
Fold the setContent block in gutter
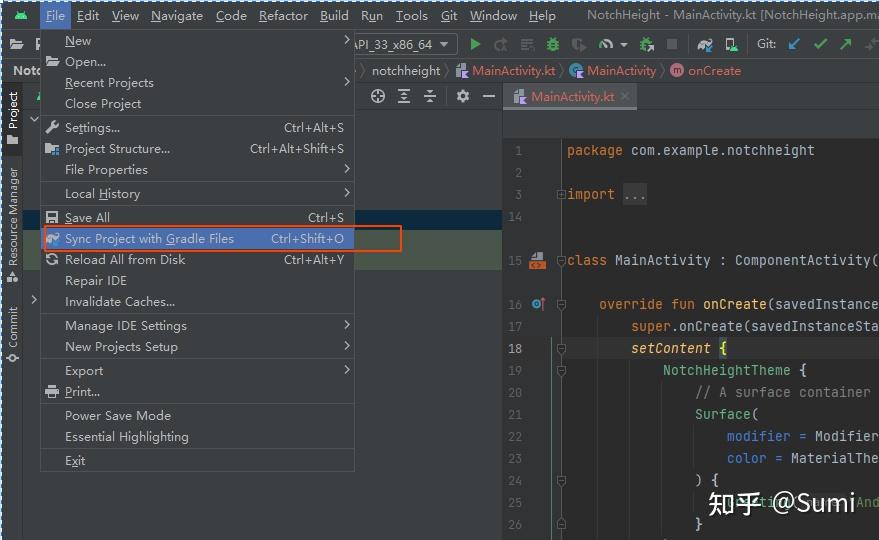561,349
